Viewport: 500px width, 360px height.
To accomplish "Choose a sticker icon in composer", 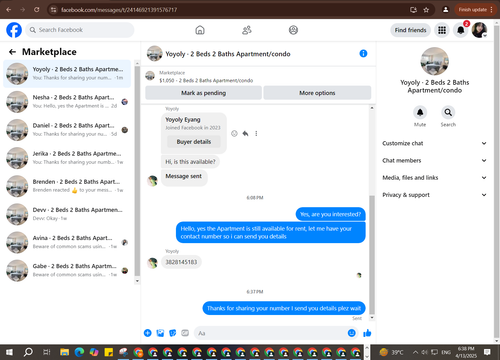I will (x=173, y=333).
